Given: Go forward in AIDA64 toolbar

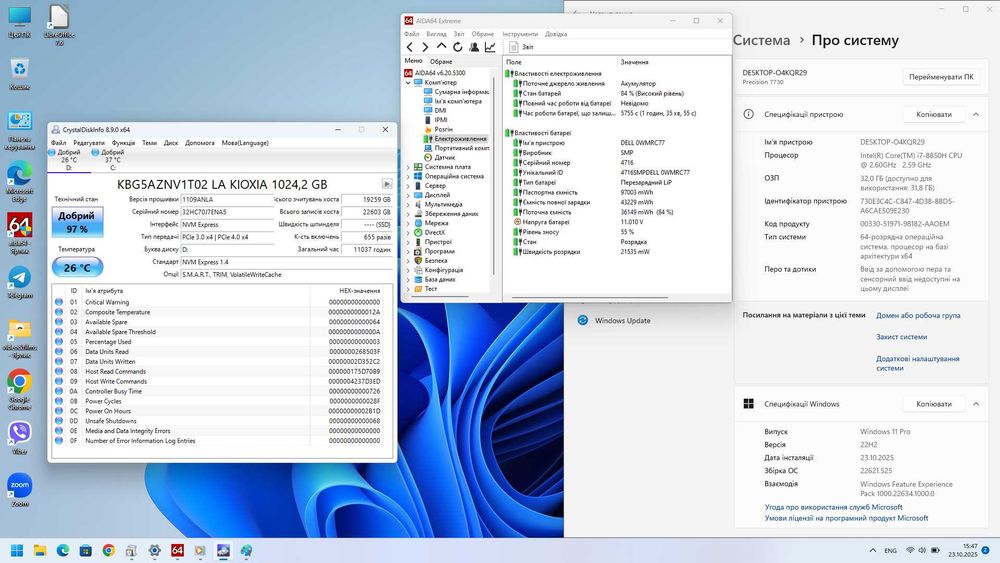Looking at the screenshot, I should pyautogui.click(x=425, y=47).
